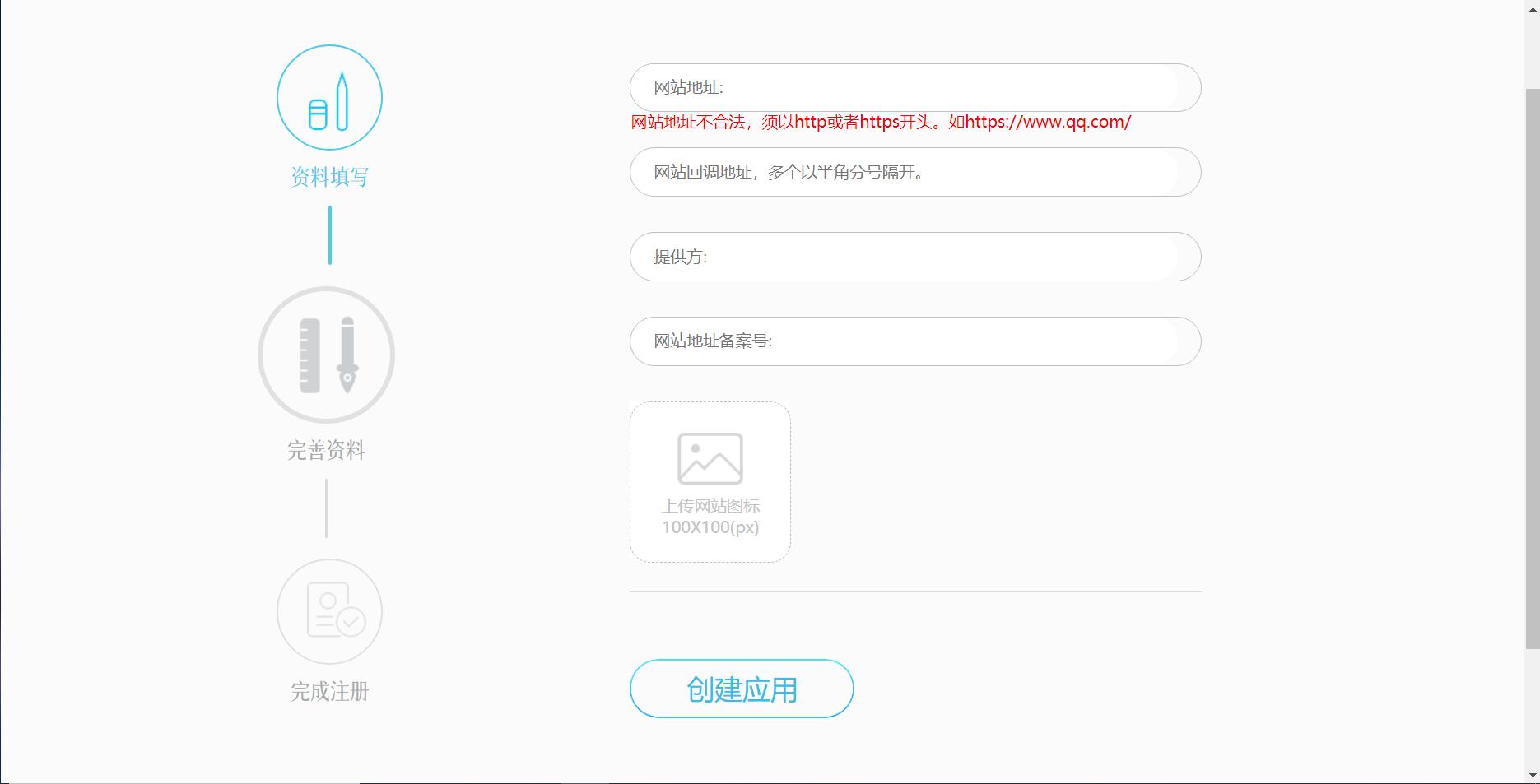Click the scrollbar up arrow
Viewport: 1540px width, 784px height.
(1531, 8)
